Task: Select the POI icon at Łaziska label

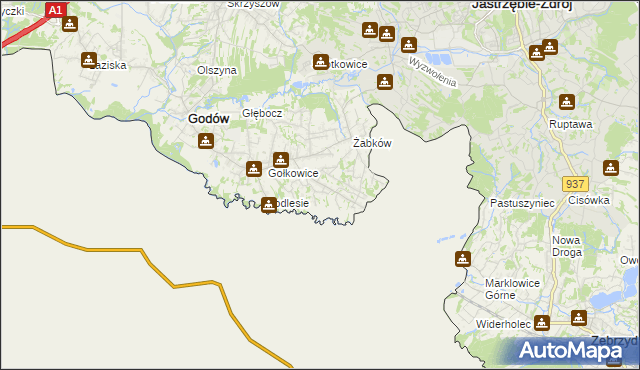Action: [x=89, y=60]
